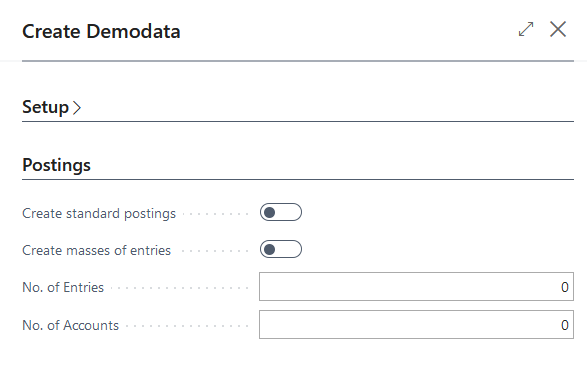Screen dimensions: 587x380
Task: Click the No. of Entries label
Action: pos(63,287)
